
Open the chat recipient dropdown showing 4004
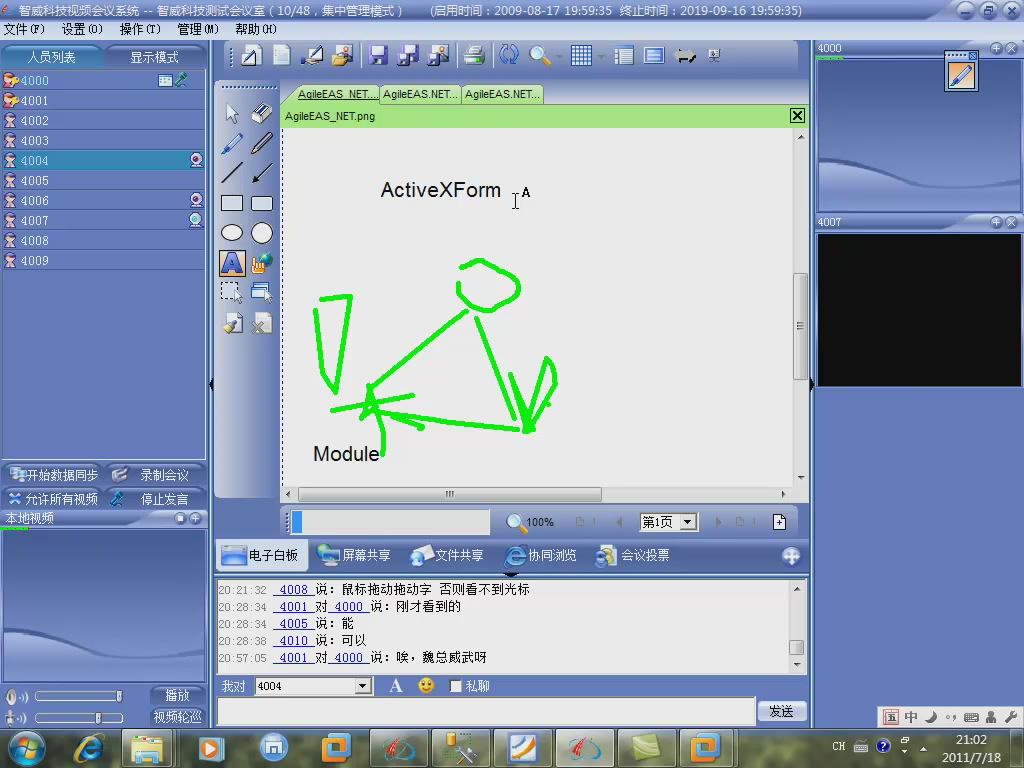tap(363, 686)
